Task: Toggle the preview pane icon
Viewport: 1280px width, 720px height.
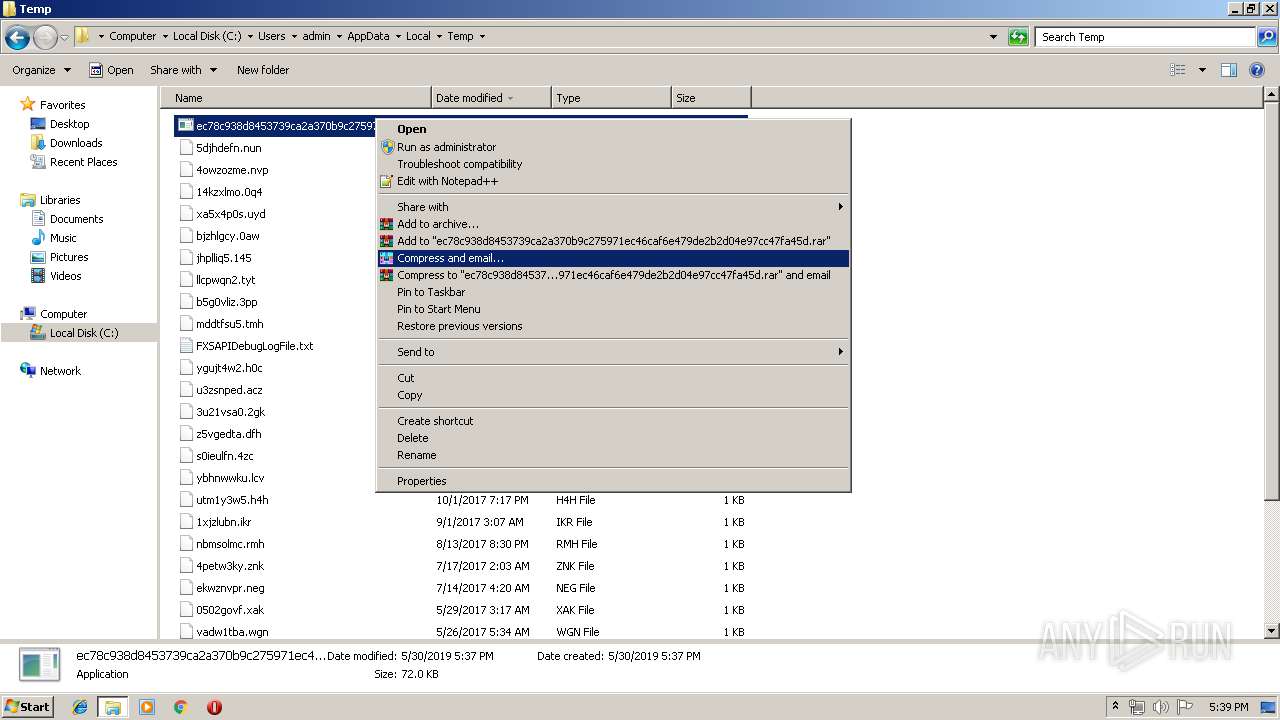Action: pyautogui.click(x=1229, y=70)
